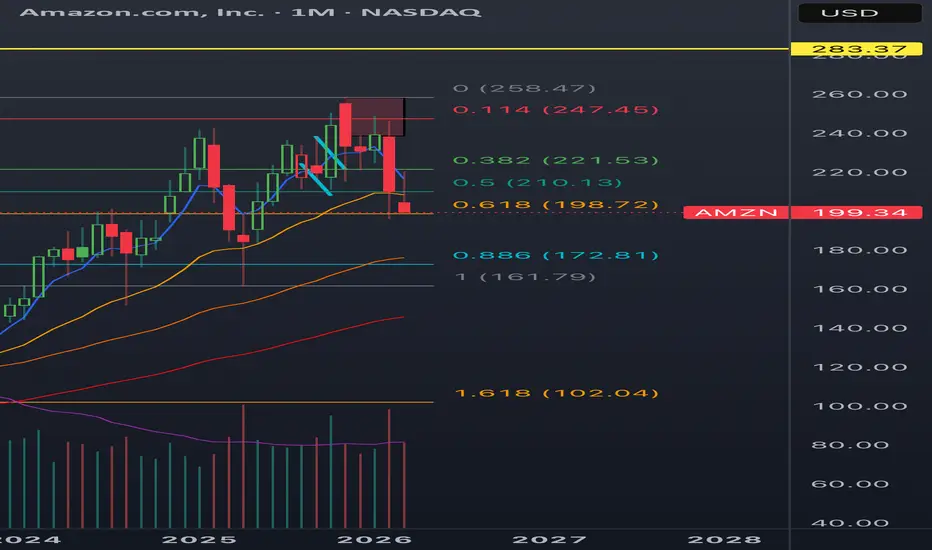Click the 140.00 price axis label
The image size is (932, 550).
pos(859,328)
